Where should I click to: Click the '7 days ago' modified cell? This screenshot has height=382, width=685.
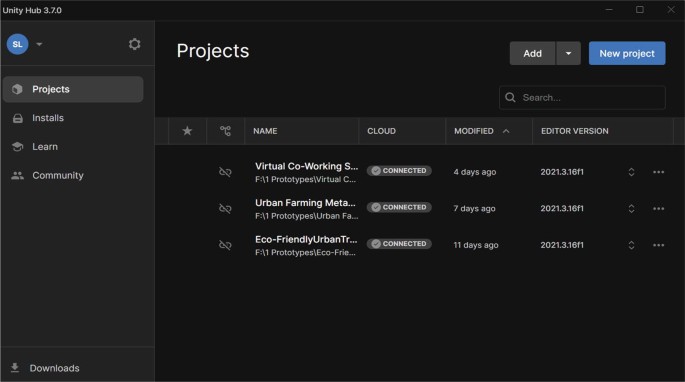pos(474,209)
